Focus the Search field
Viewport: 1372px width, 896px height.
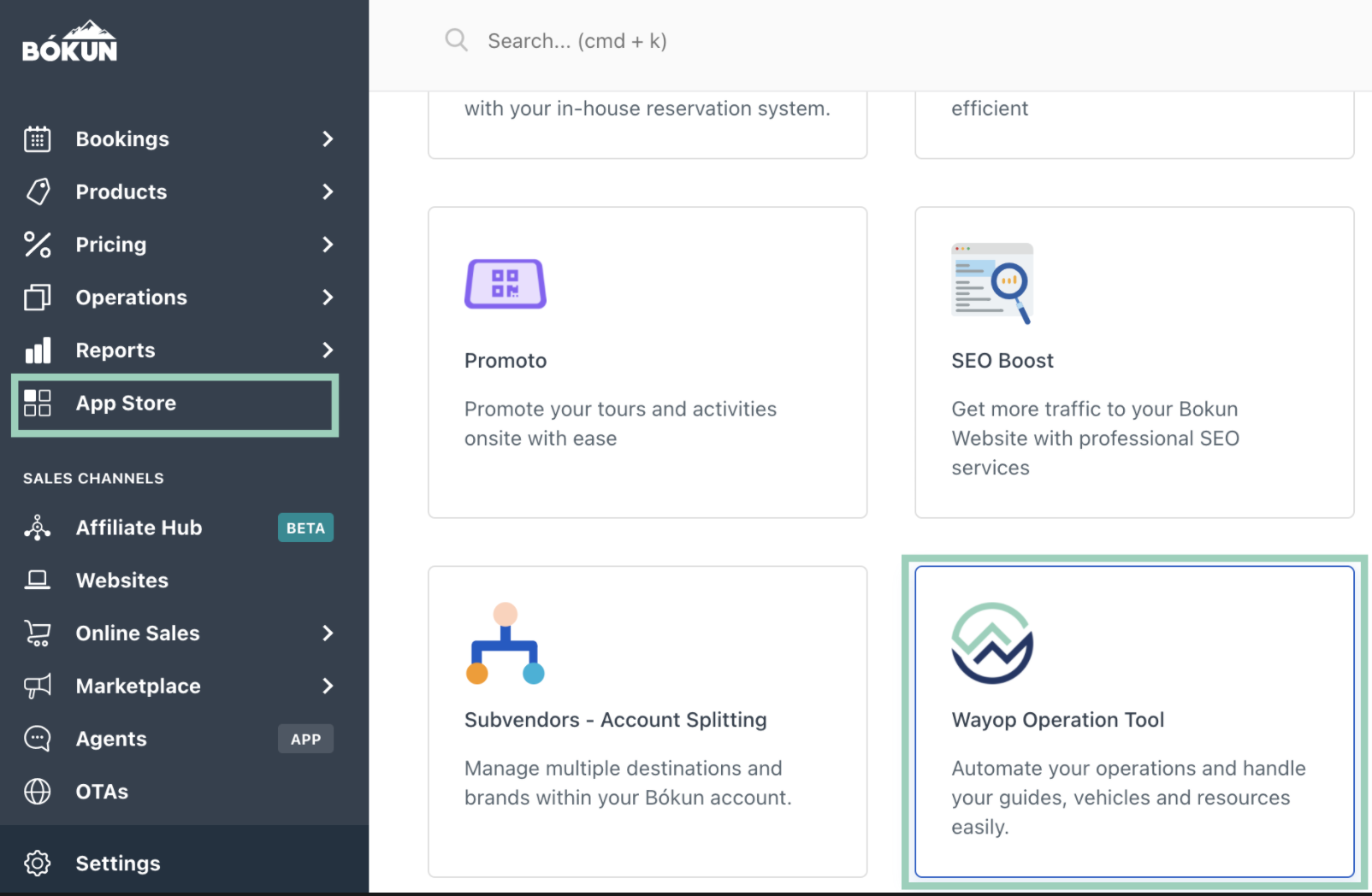(577, 40)
